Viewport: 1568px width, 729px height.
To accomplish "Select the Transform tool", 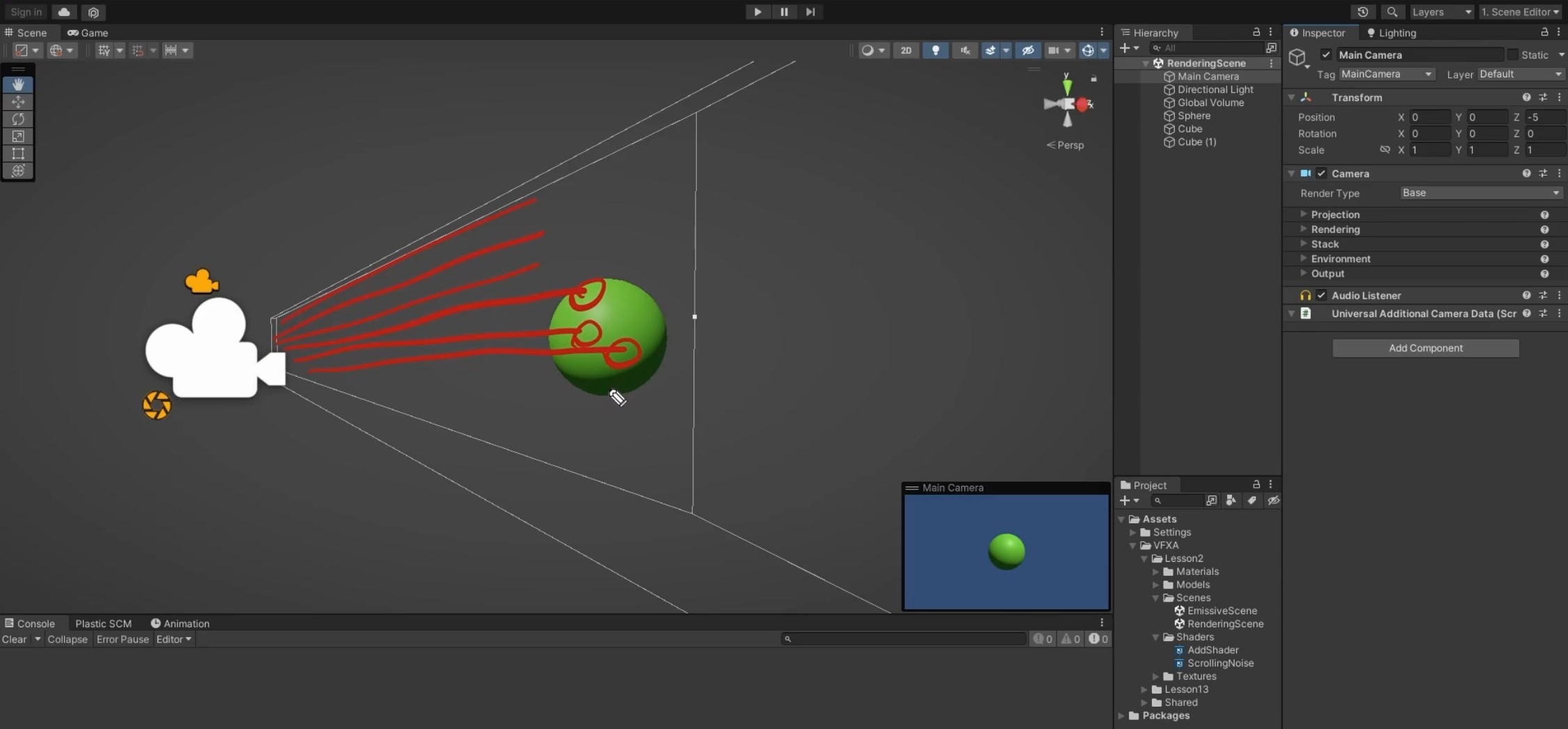I will tap(18, 171).
